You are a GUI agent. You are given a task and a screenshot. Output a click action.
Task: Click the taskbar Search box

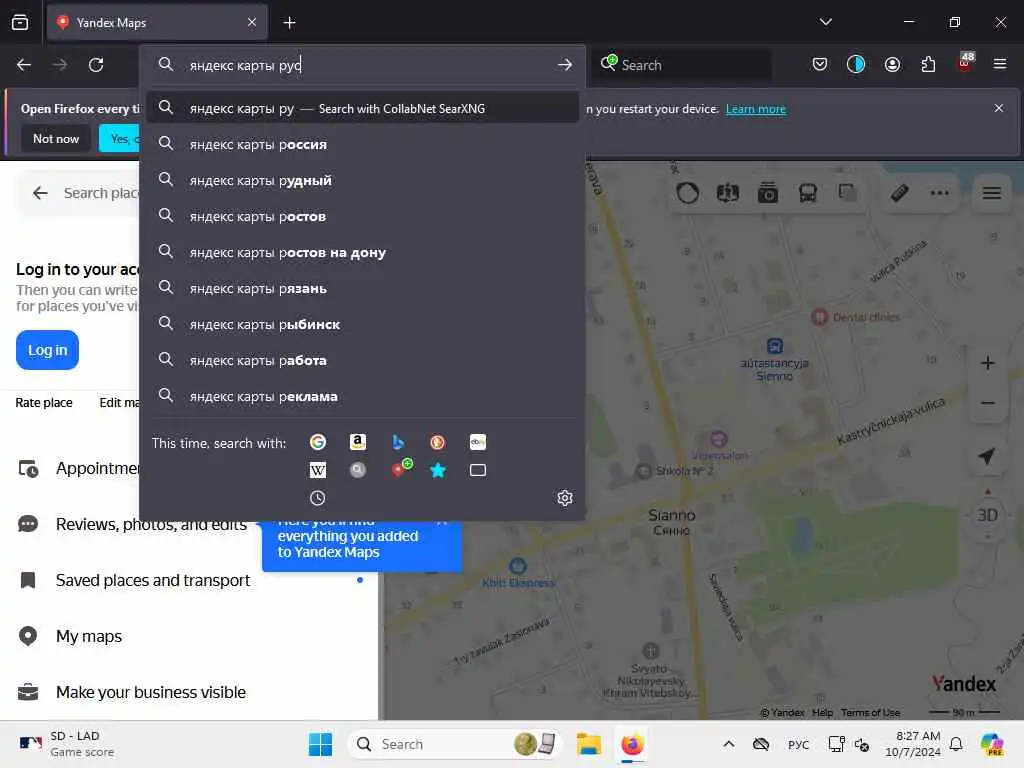pyautogui.click(x=455, y=744)
